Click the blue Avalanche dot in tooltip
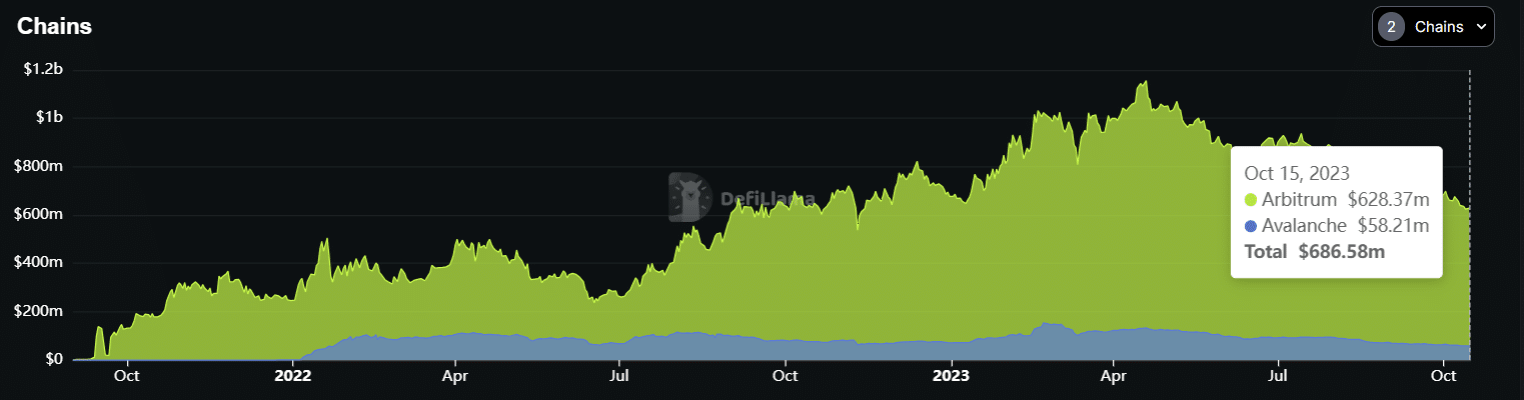This screenshot has height=400, width=1524. pyautogui.click(x=1250, y=226)
